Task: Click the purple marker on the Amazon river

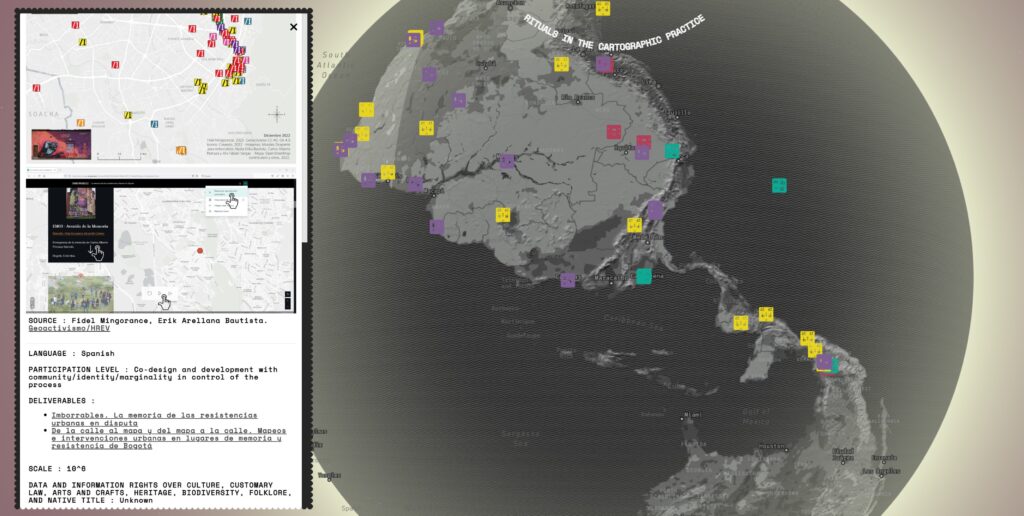Action: (507, 161)
